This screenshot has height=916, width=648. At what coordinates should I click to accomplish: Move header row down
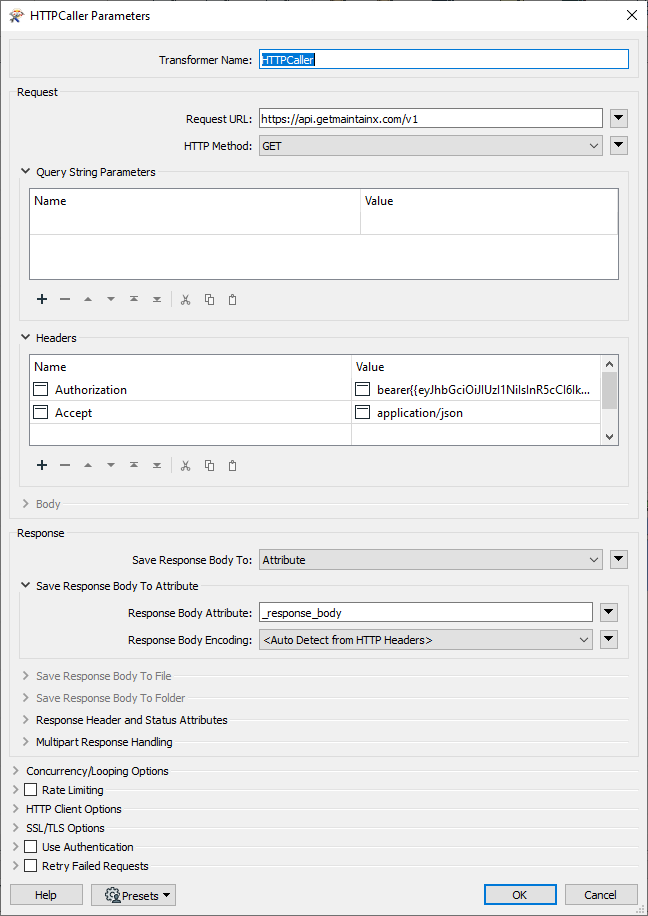pyautogui.click(x=110, y=465)
